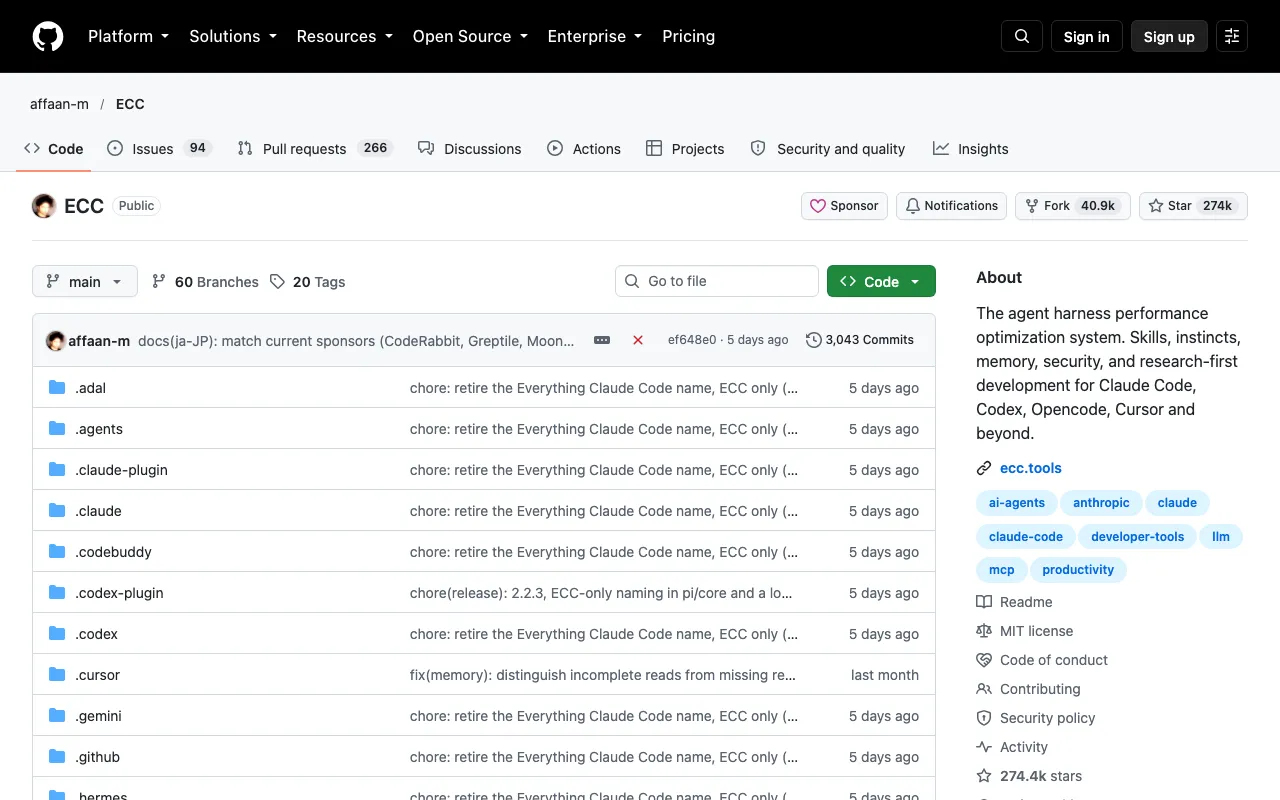View 274.4k stars link
This screenshot has height=800, width=1280.
(1030, 776)
